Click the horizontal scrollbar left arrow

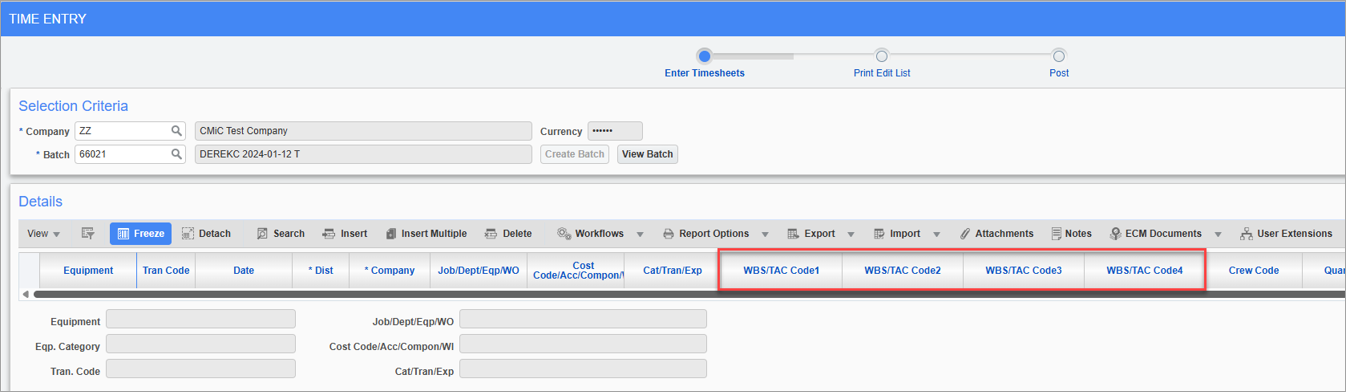point(26,295)
